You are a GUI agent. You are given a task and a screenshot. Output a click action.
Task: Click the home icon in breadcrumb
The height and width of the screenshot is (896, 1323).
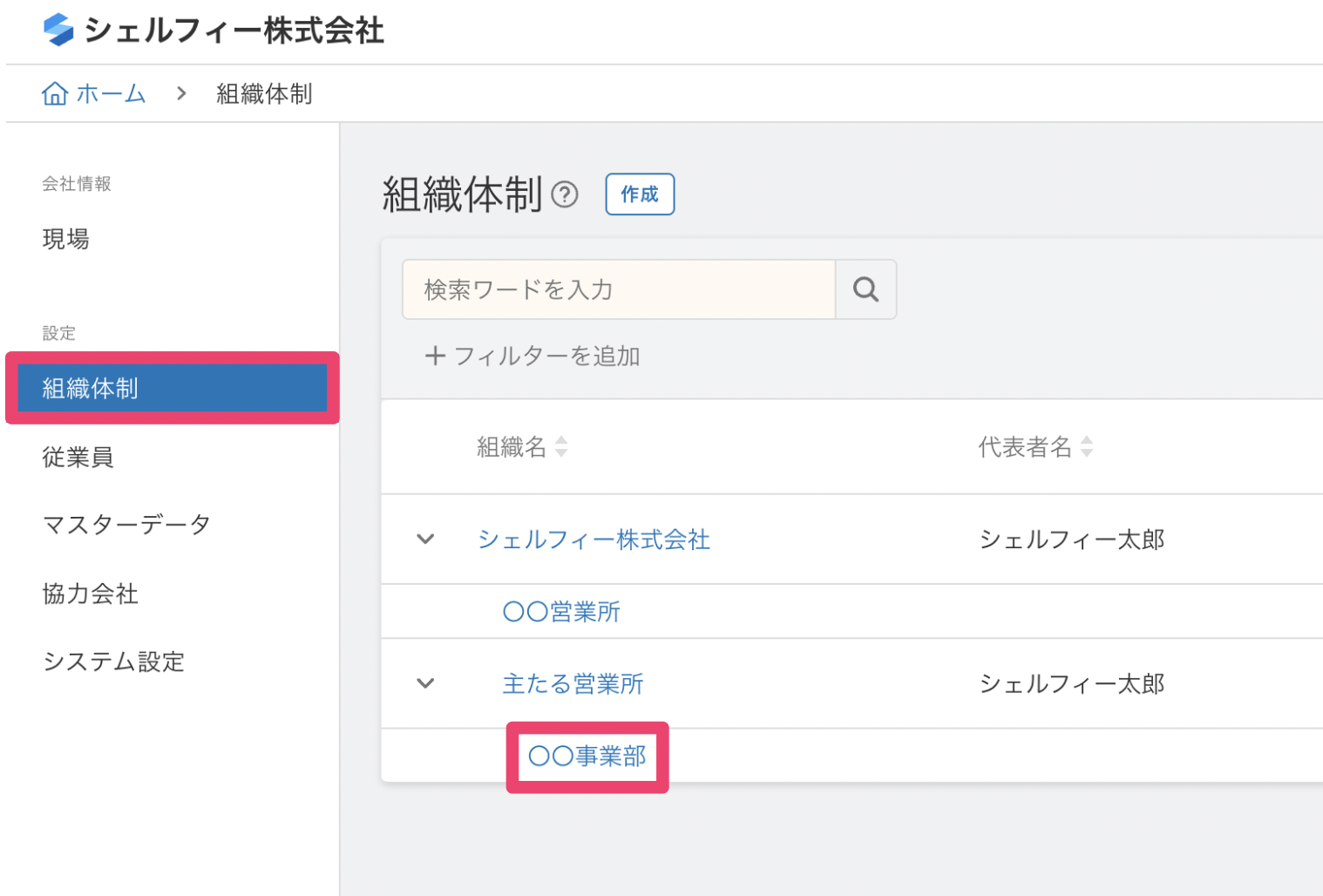(x=55, y=93)
